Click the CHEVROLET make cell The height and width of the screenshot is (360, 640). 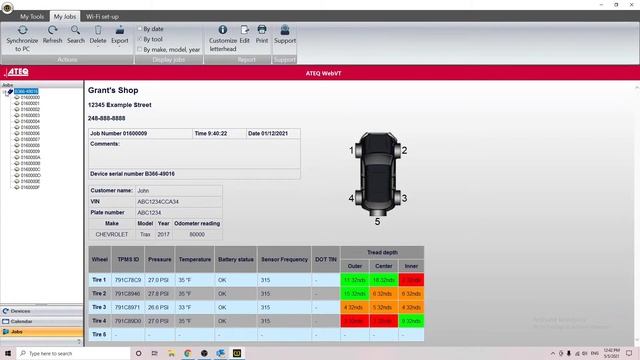tap(112, 235)
